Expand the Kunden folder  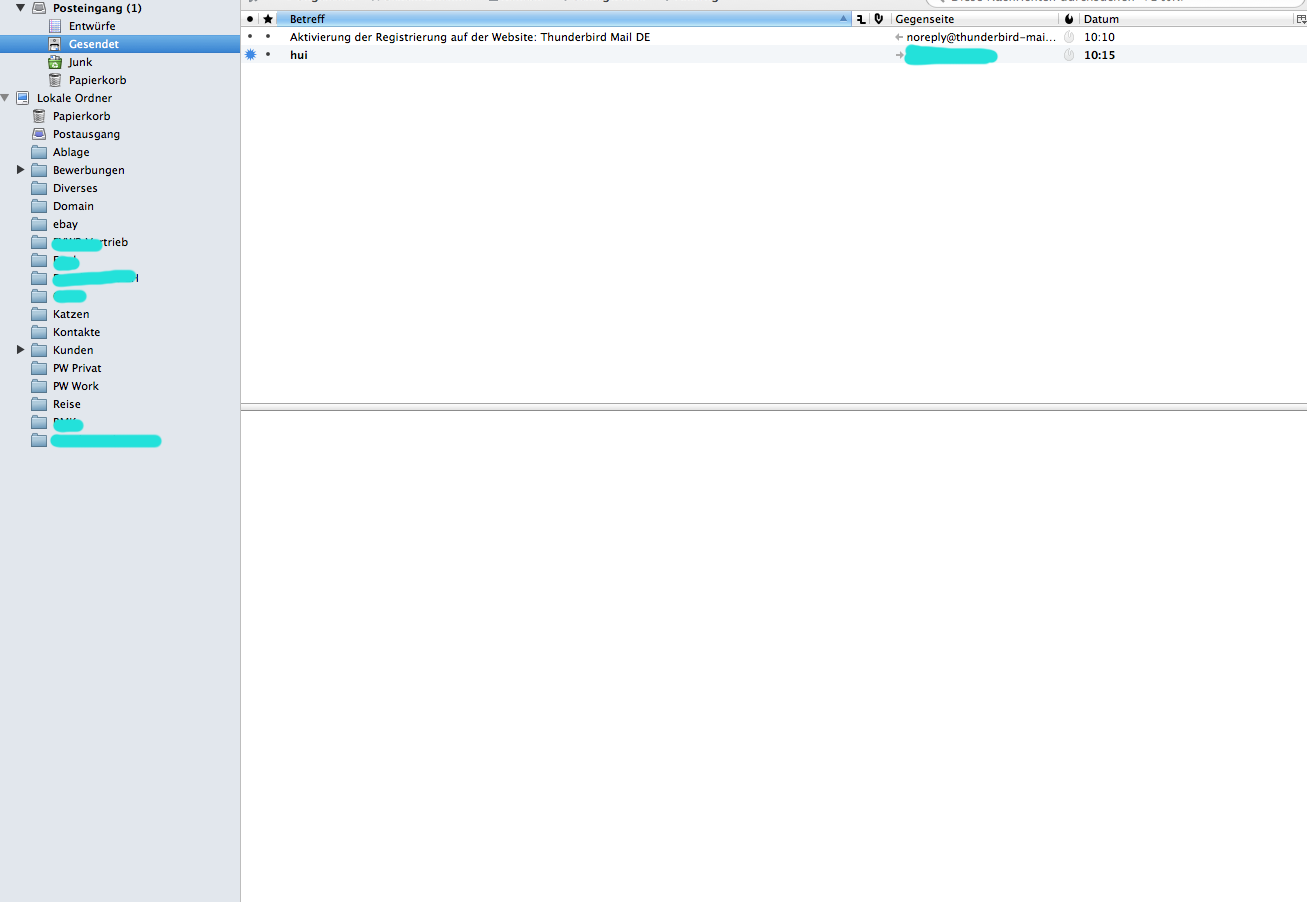point(21,350)
